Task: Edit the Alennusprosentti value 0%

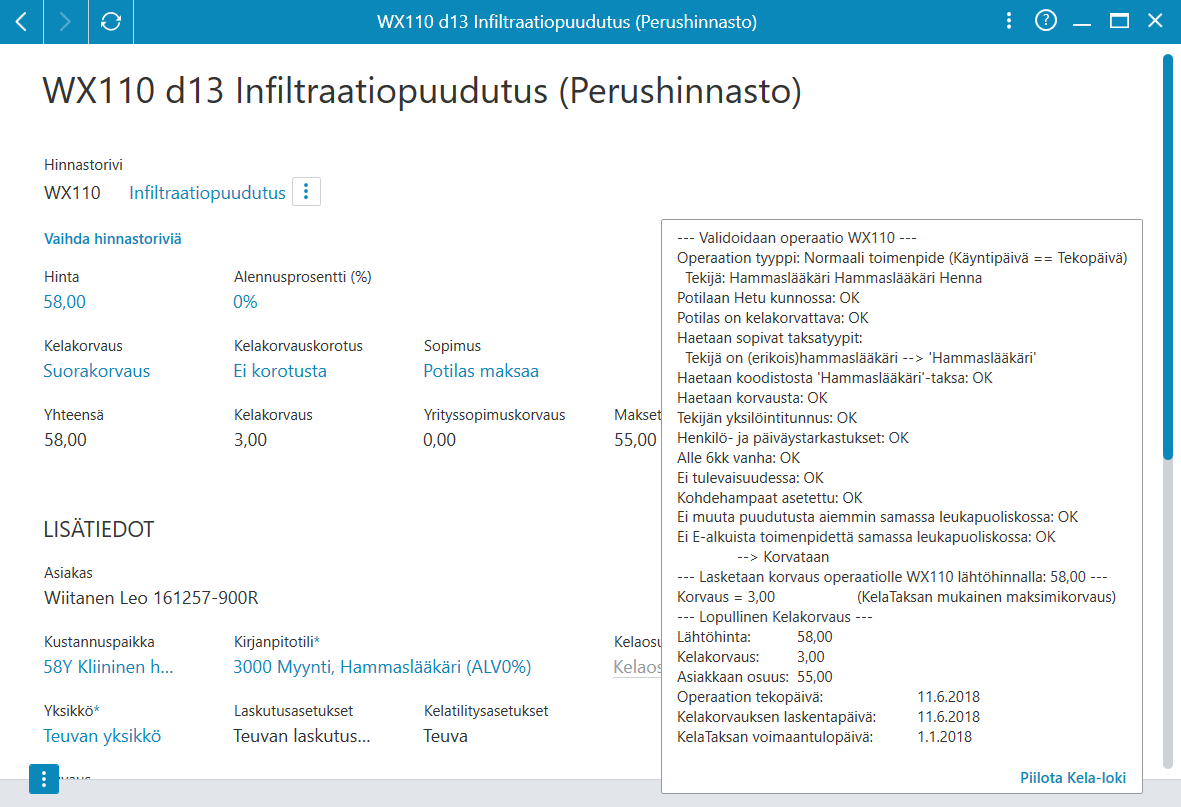Action: [245, 302]
